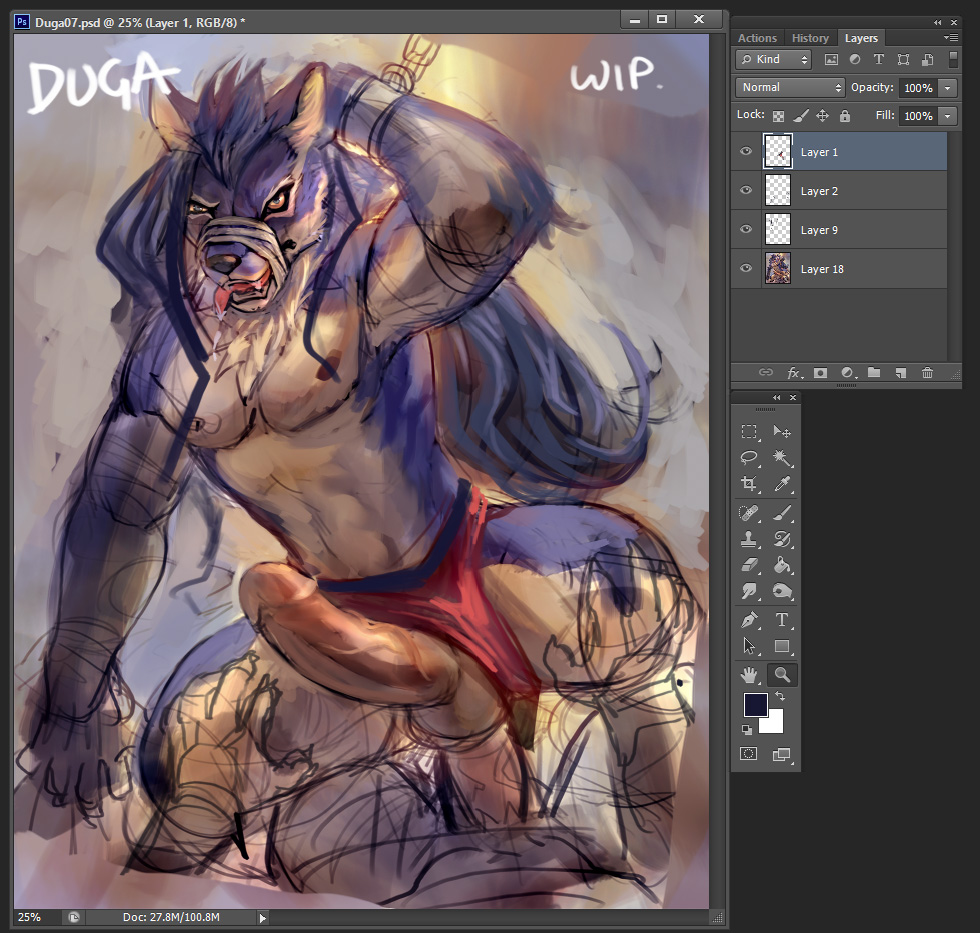Click the delete layer trash icon
Viewport: 980px width, 933px height.
(928, 372)
